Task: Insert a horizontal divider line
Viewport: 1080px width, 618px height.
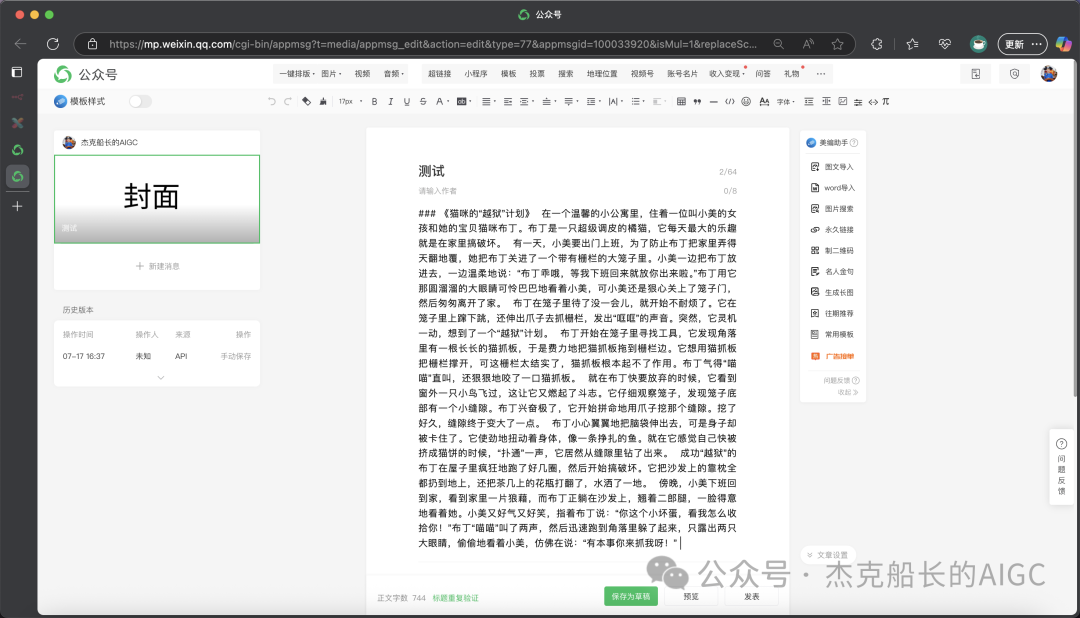Action: point(714,101)
